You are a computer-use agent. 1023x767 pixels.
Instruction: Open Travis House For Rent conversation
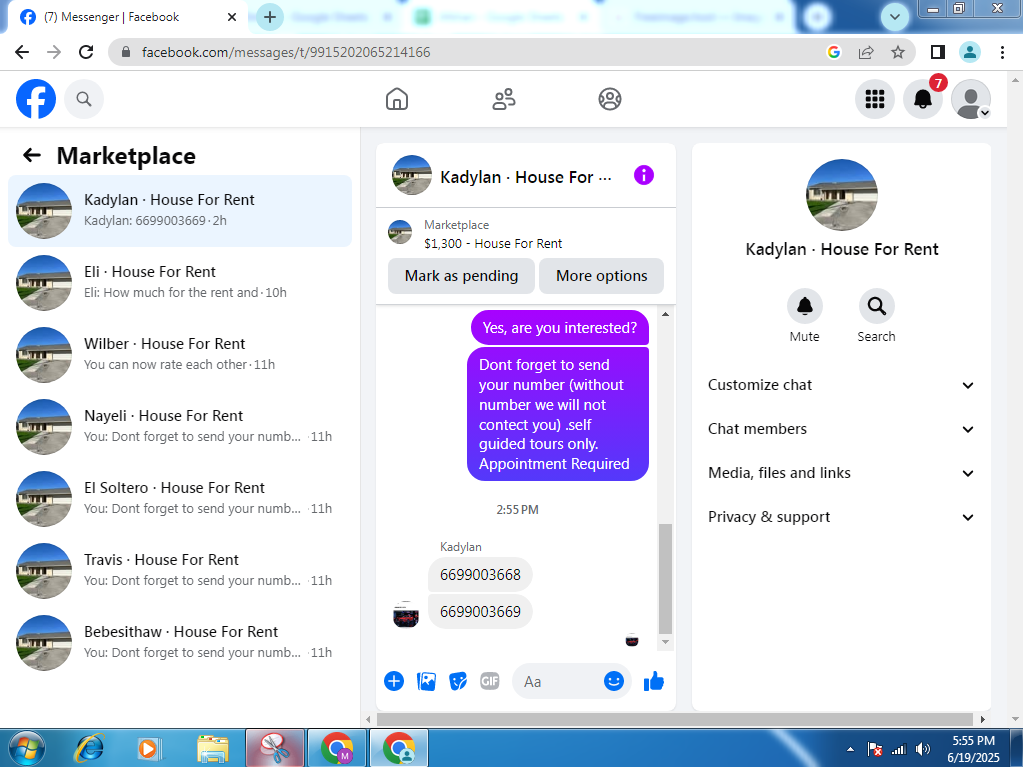click(x=180, y=571)
